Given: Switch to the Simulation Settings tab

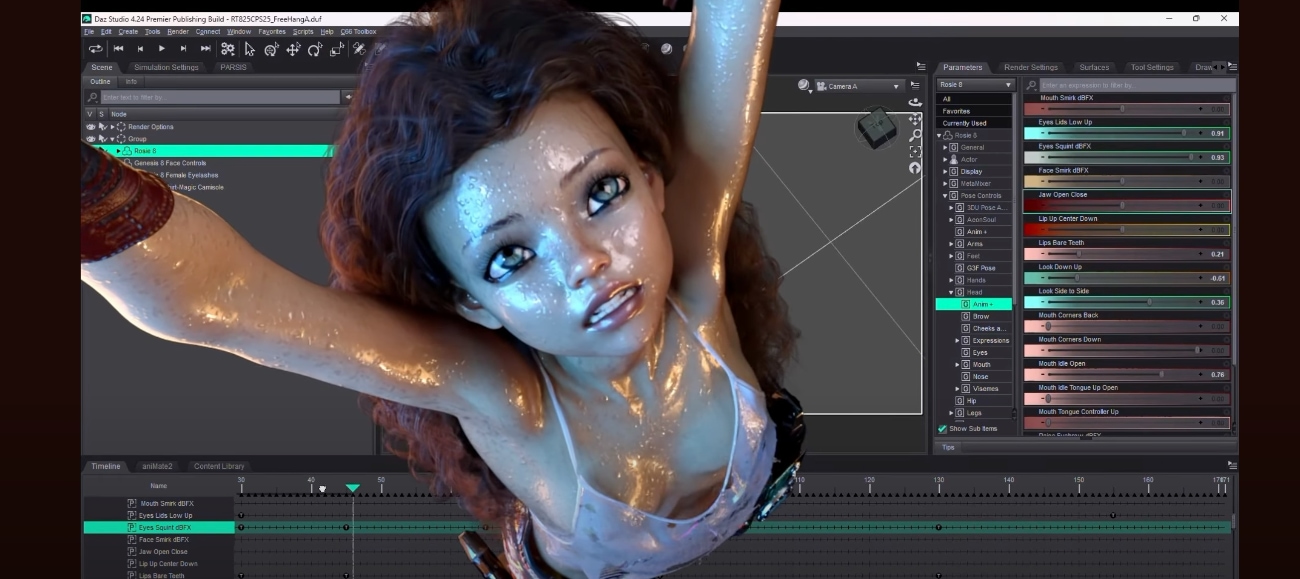Looking at the screenshot, I should tap(166, 67).
